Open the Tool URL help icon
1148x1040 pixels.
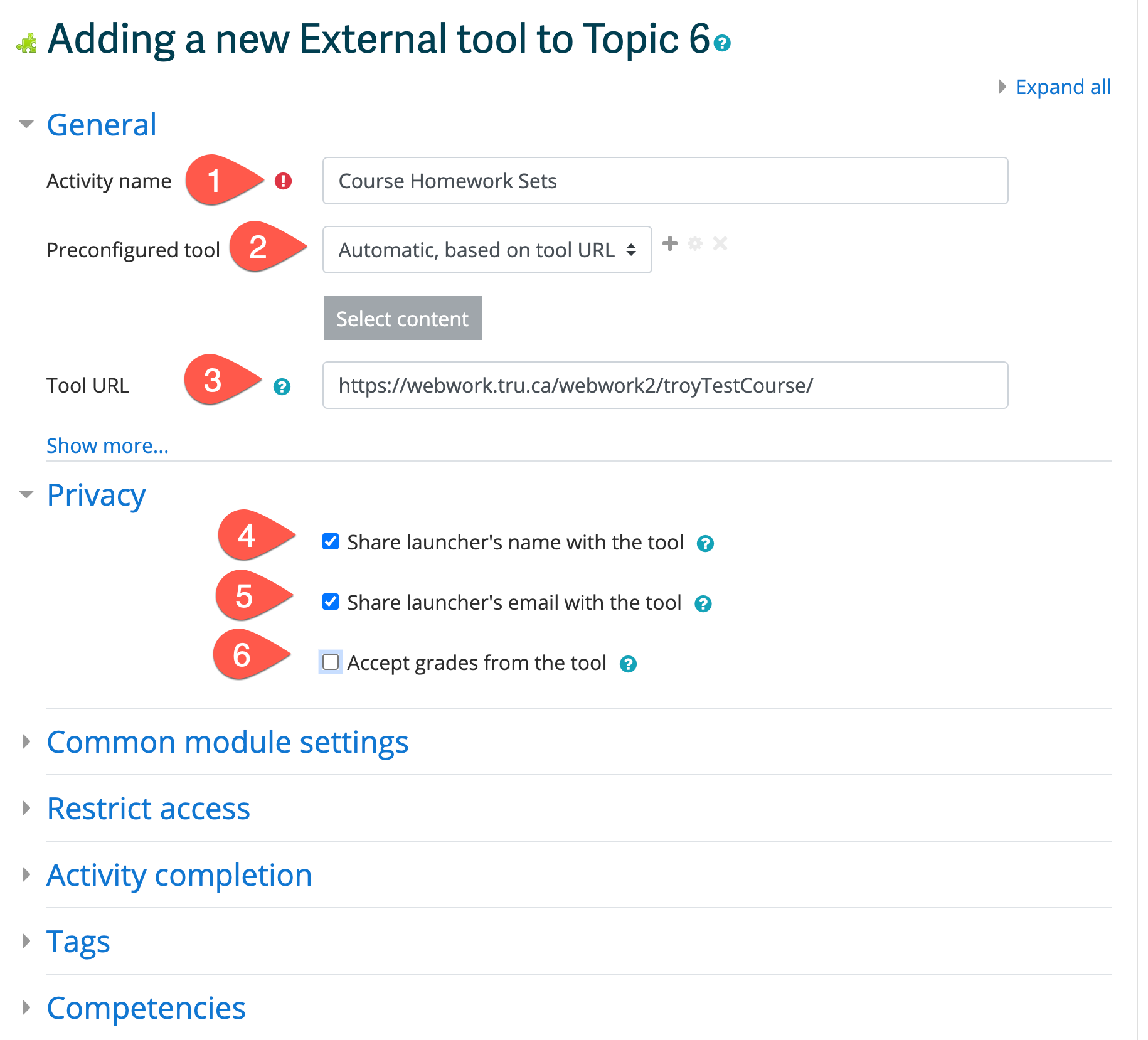[x=282, y=387]
